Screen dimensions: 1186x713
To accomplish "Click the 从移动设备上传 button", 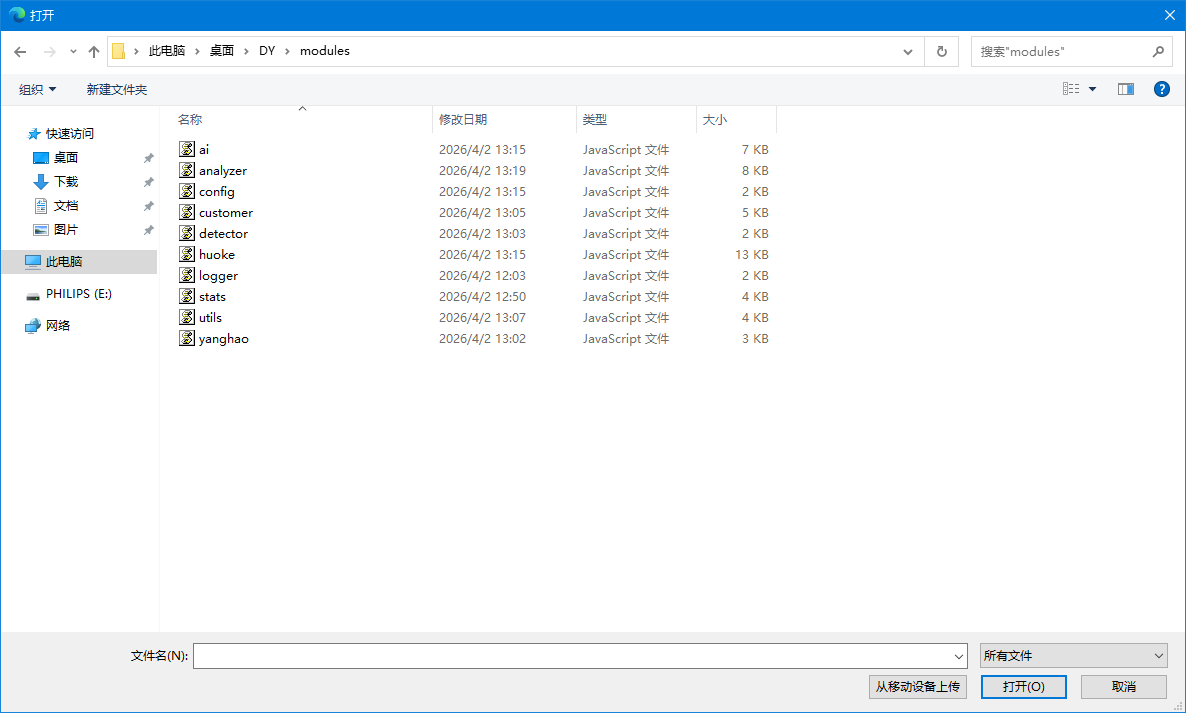I will point(917,687).
